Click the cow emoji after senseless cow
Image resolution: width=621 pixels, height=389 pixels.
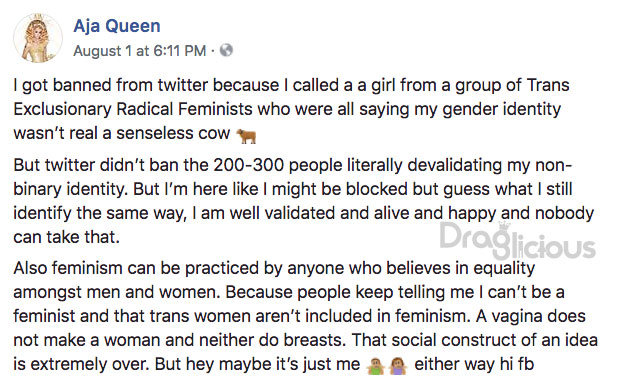click(246, 136)
